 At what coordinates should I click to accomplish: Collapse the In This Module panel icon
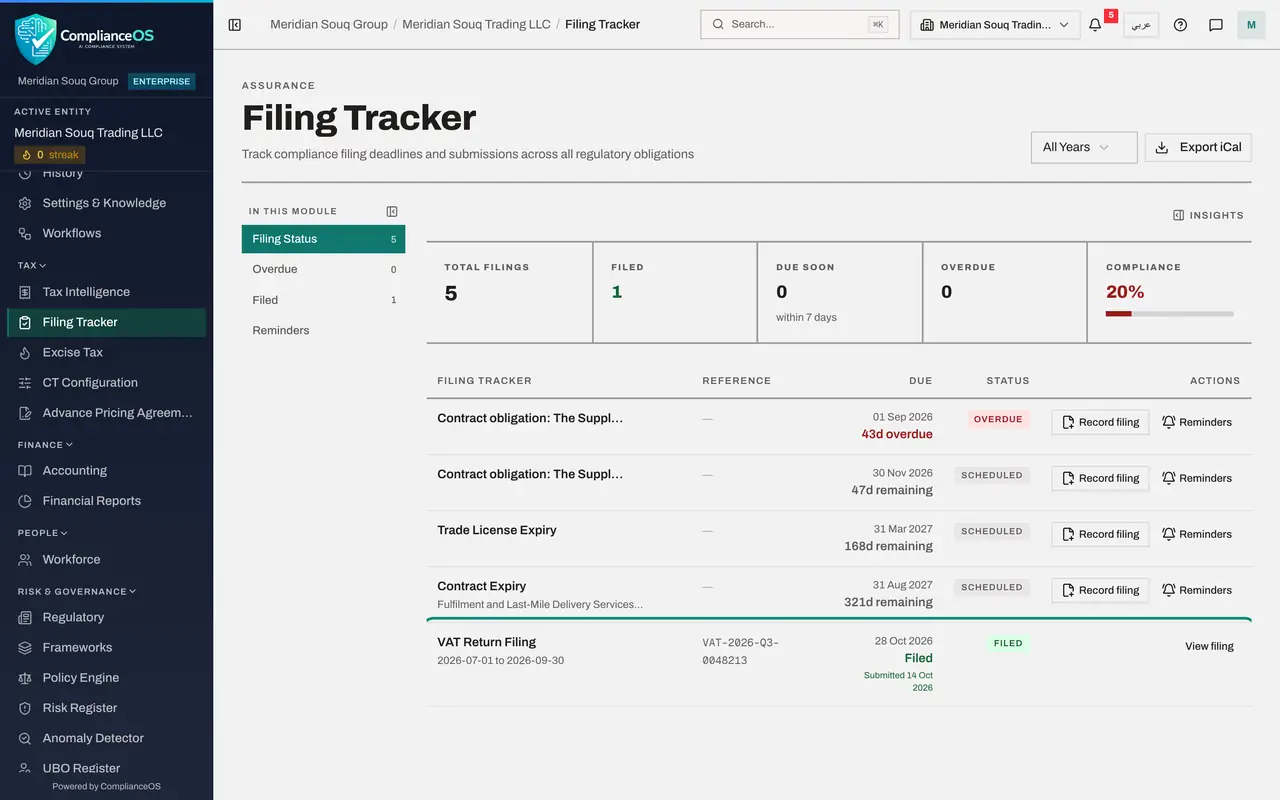tap(392, 211)
